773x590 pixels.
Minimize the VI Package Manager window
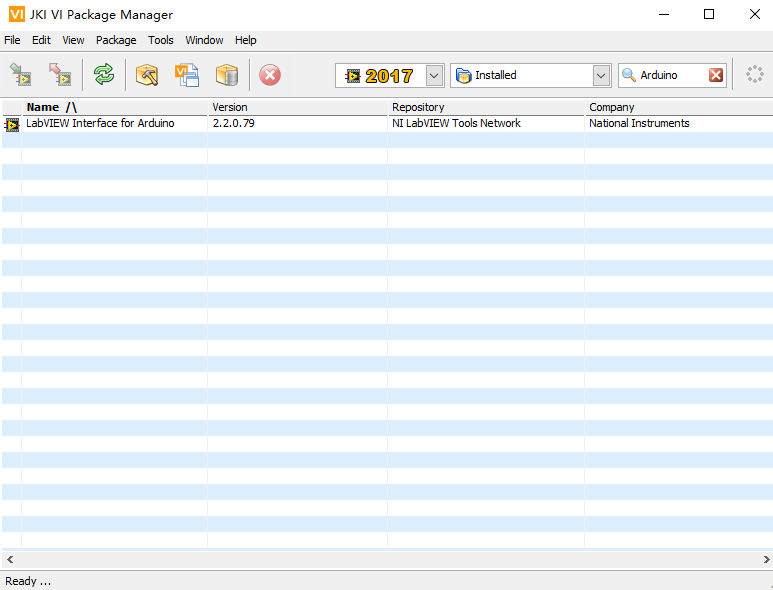coord(664,14)
